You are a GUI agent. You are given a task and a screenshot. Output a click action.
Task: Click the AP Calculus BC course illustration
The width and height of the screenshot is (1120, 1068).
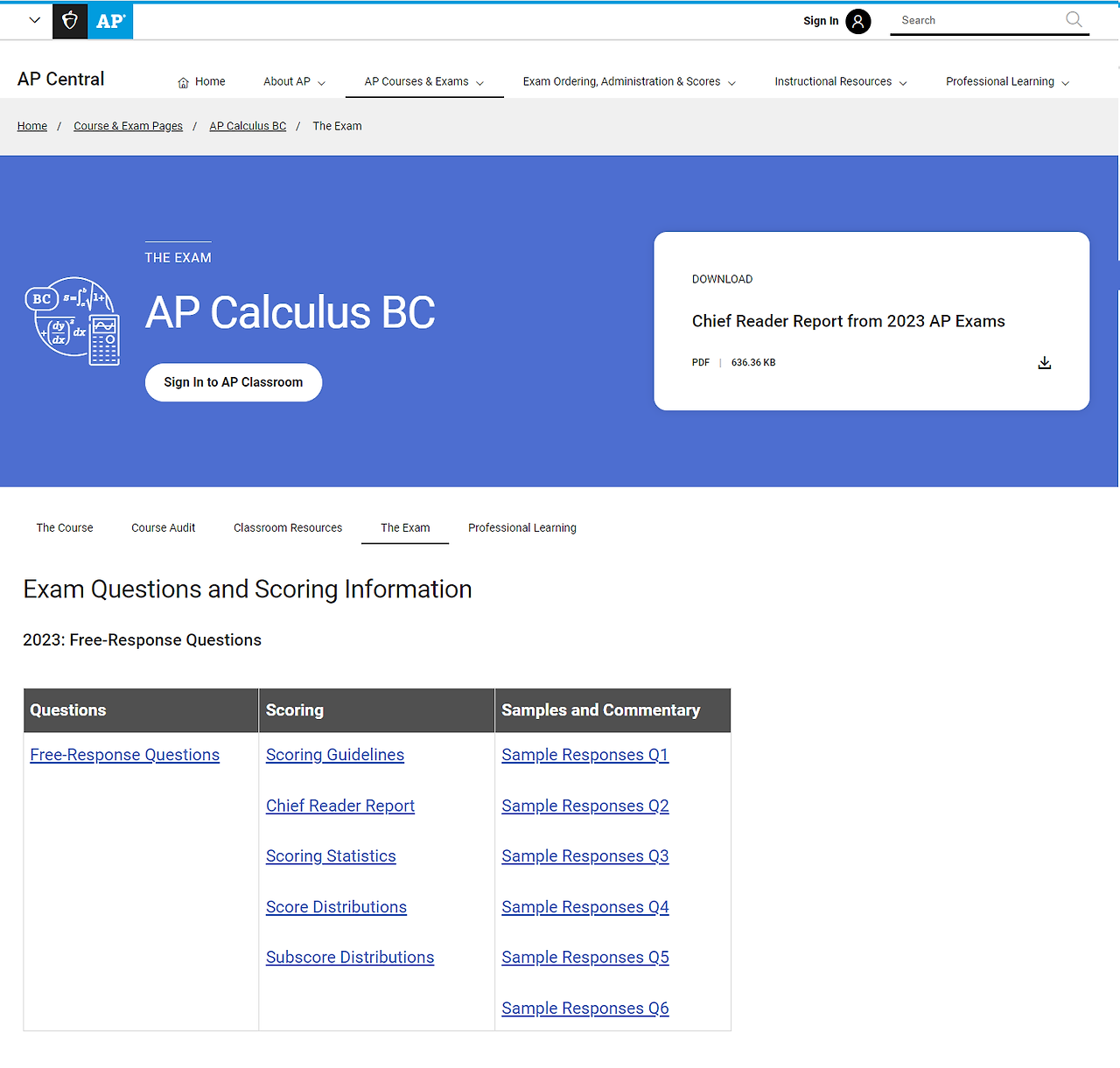point(73,321)
